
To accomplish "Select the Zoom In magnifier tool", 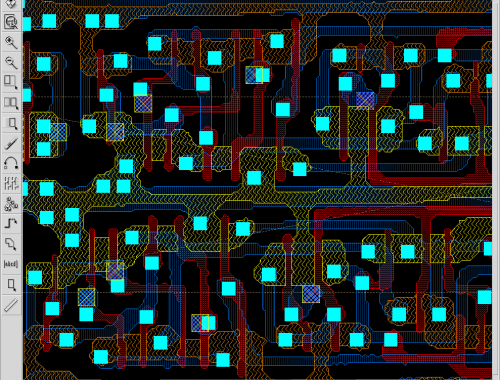I will pyautogui.click(x=11, y=42).
